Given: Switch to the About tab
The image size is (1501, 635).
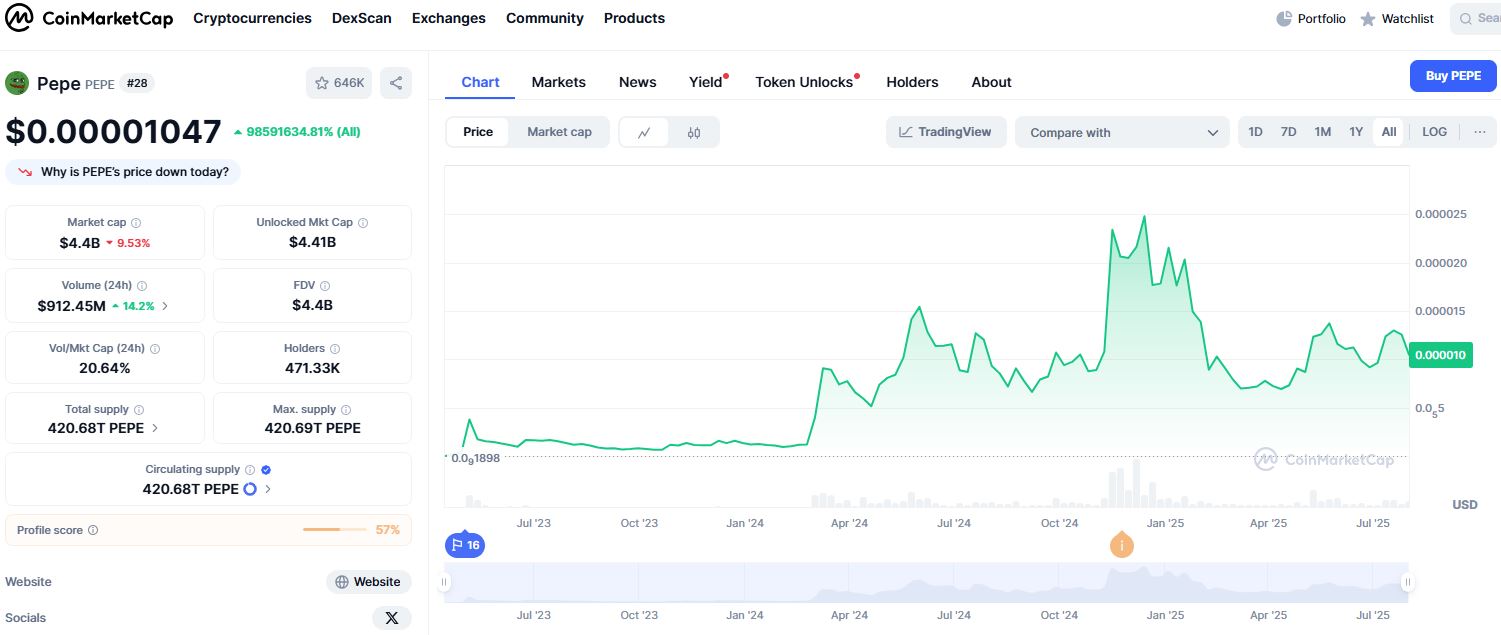Looking at the screenshot, I should [992, 82].
